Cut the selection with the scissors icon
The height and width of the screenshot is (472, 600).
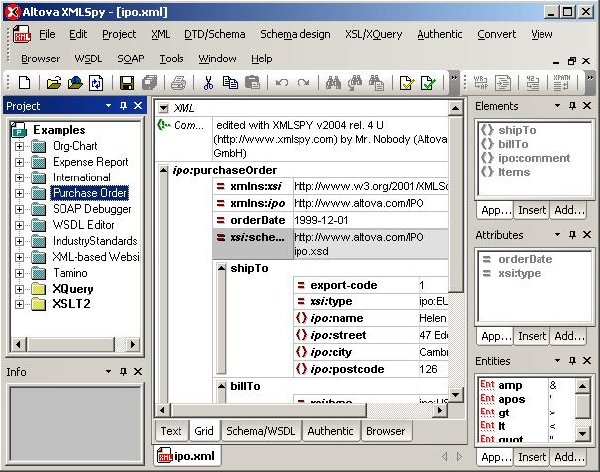(x=208, y=82)
